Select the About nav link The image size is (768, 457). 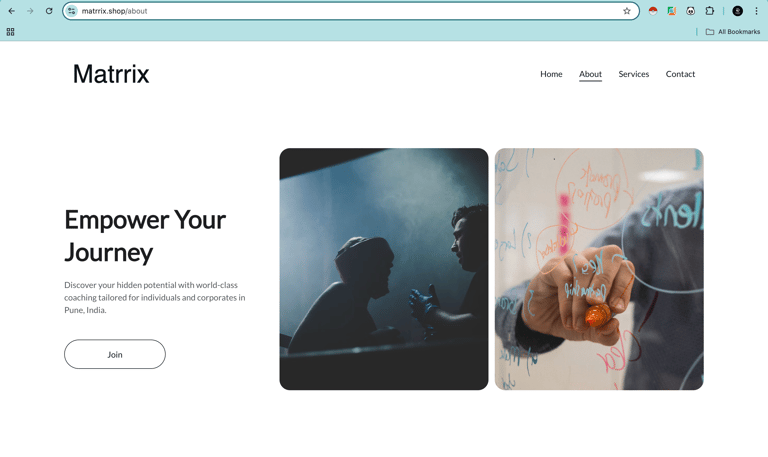tap(590, 74)
